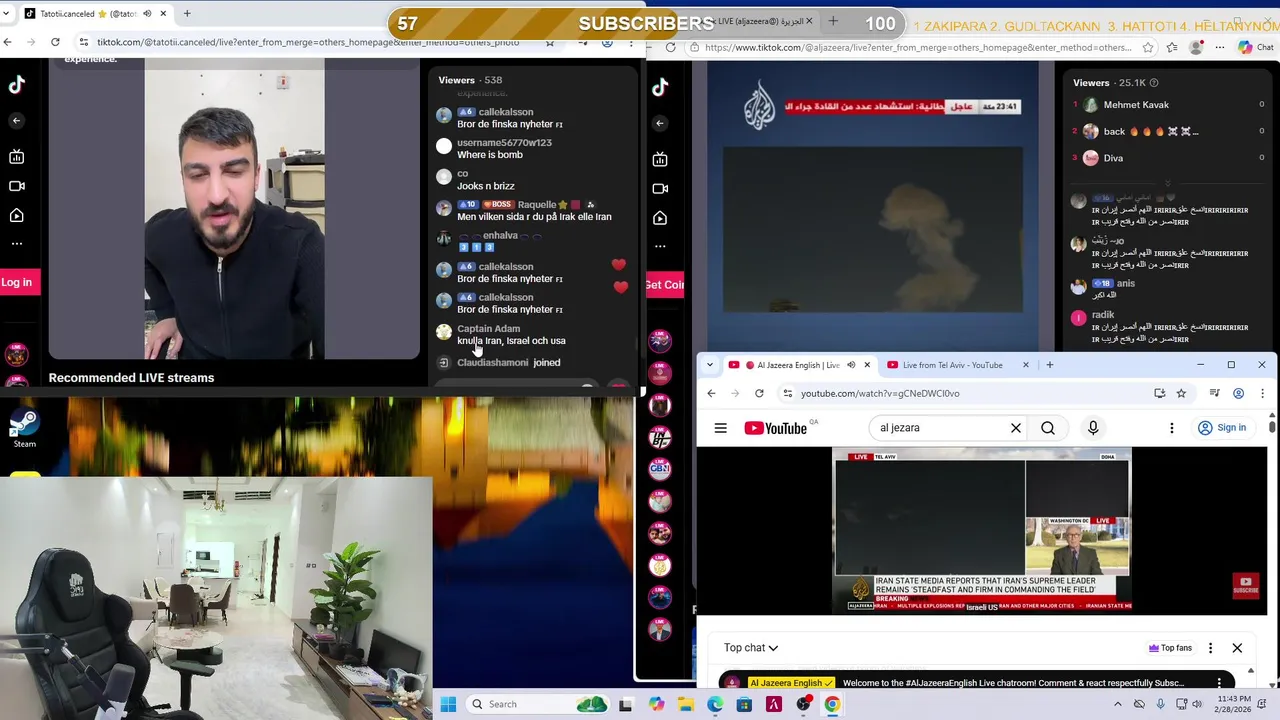Open Microsoft Store from taskbar
This screenshot has width=1280, height=720.
point(744,704)
